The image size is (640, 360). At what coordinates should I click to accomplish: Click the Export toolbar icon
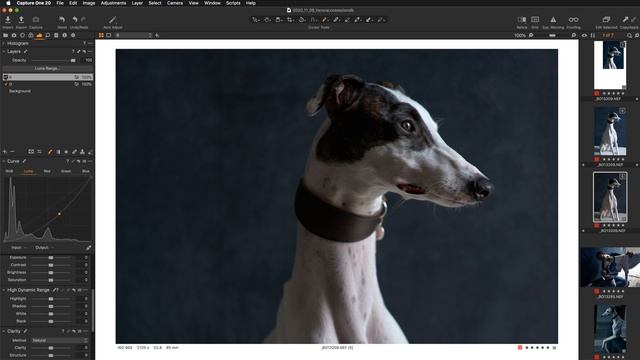click(x=21, y=20)
